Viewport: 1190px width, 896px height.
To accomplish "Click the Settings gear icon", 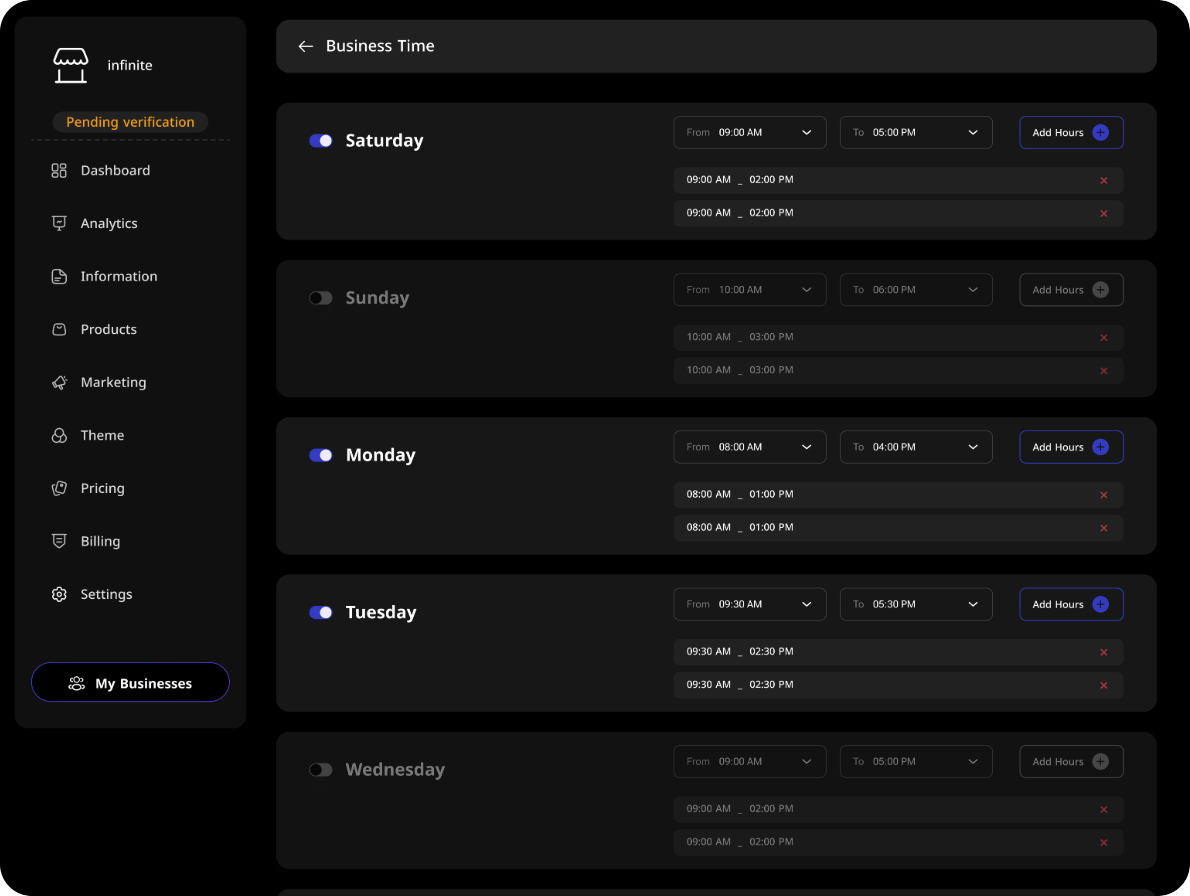I will (x=59, y=595).
